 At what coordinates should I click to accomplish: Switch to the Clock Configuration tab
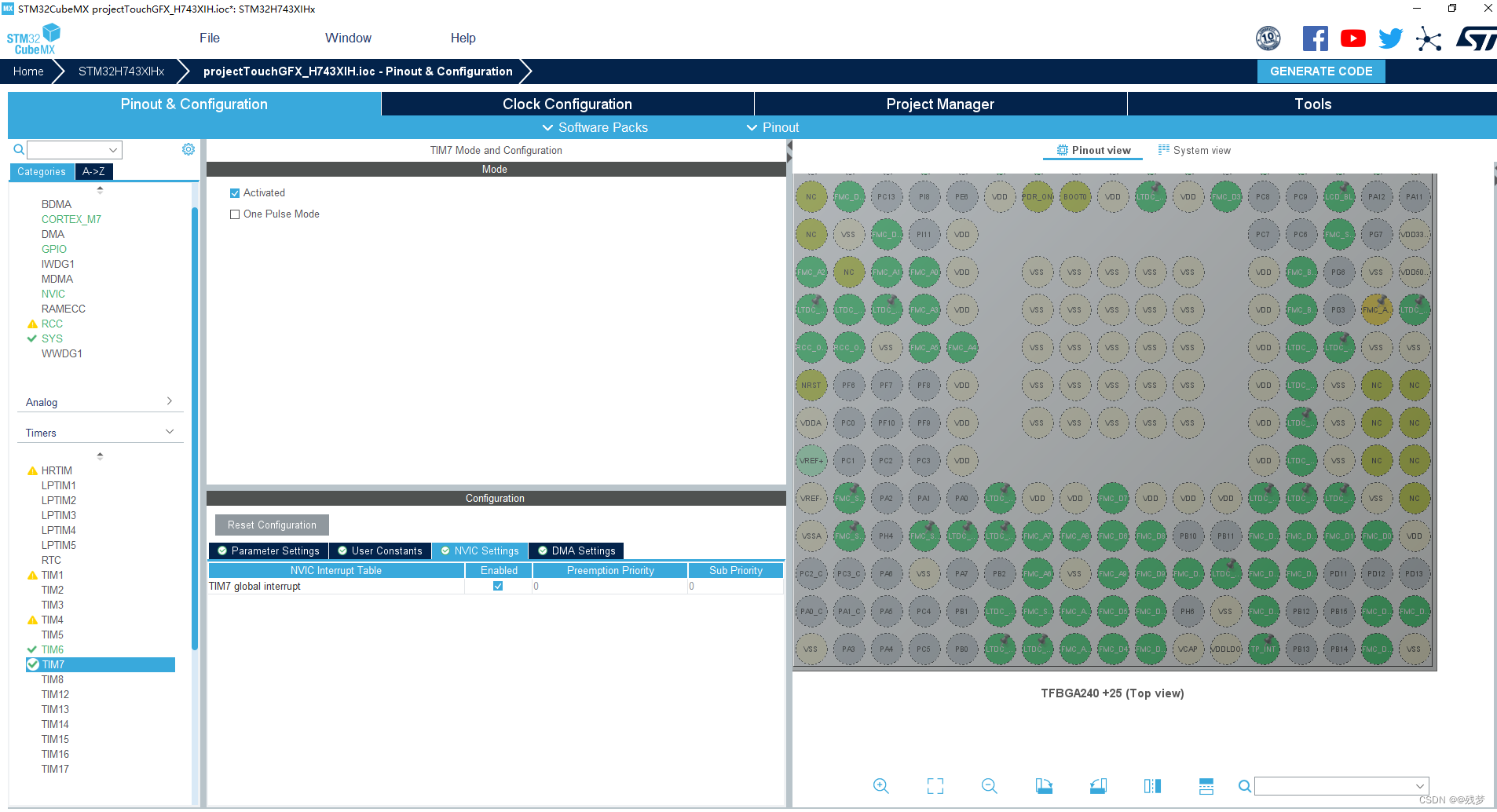pos(567,104)
